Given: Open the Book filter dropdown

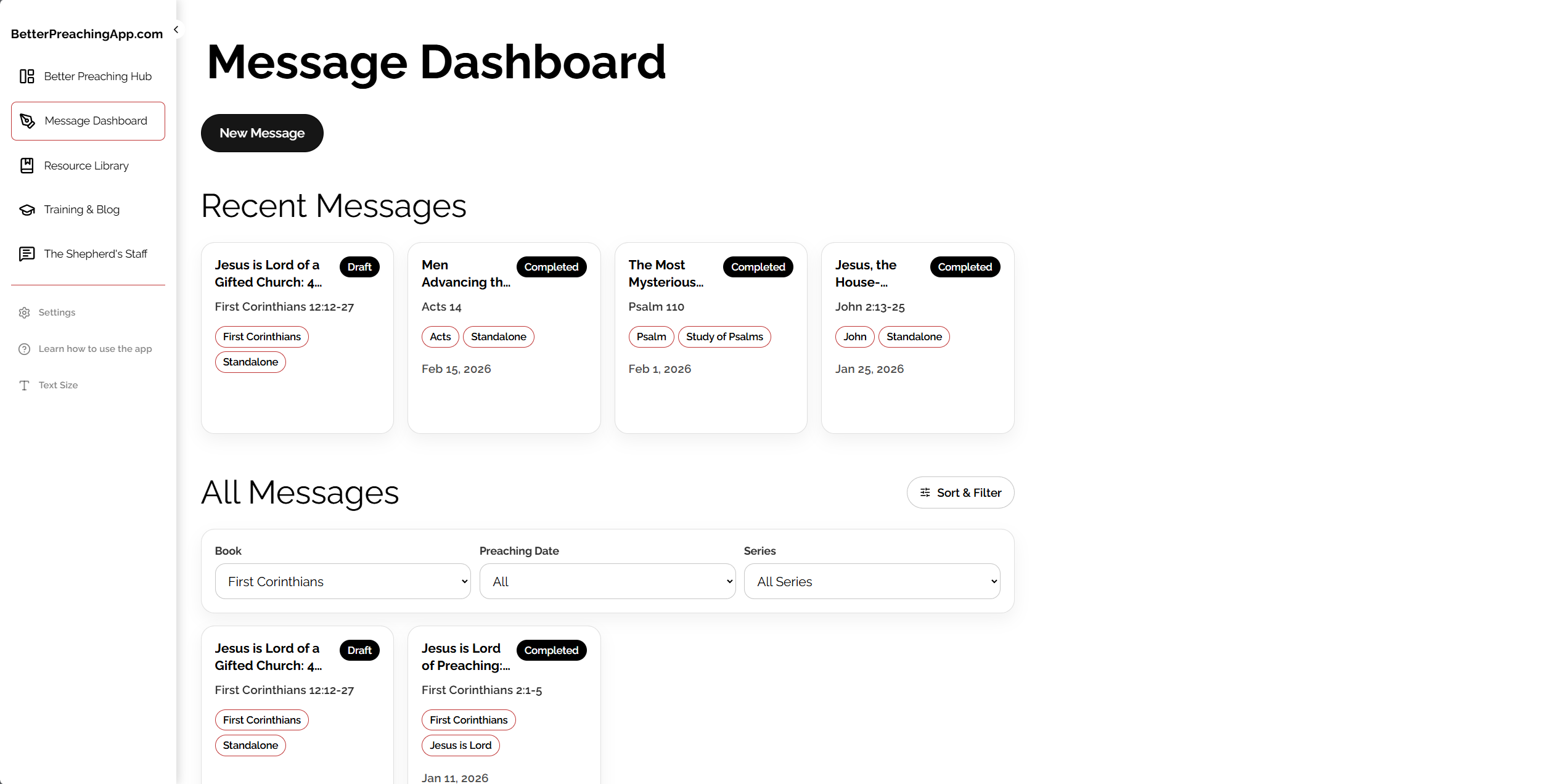Looking at the screenshot, I should coord(342,581).
